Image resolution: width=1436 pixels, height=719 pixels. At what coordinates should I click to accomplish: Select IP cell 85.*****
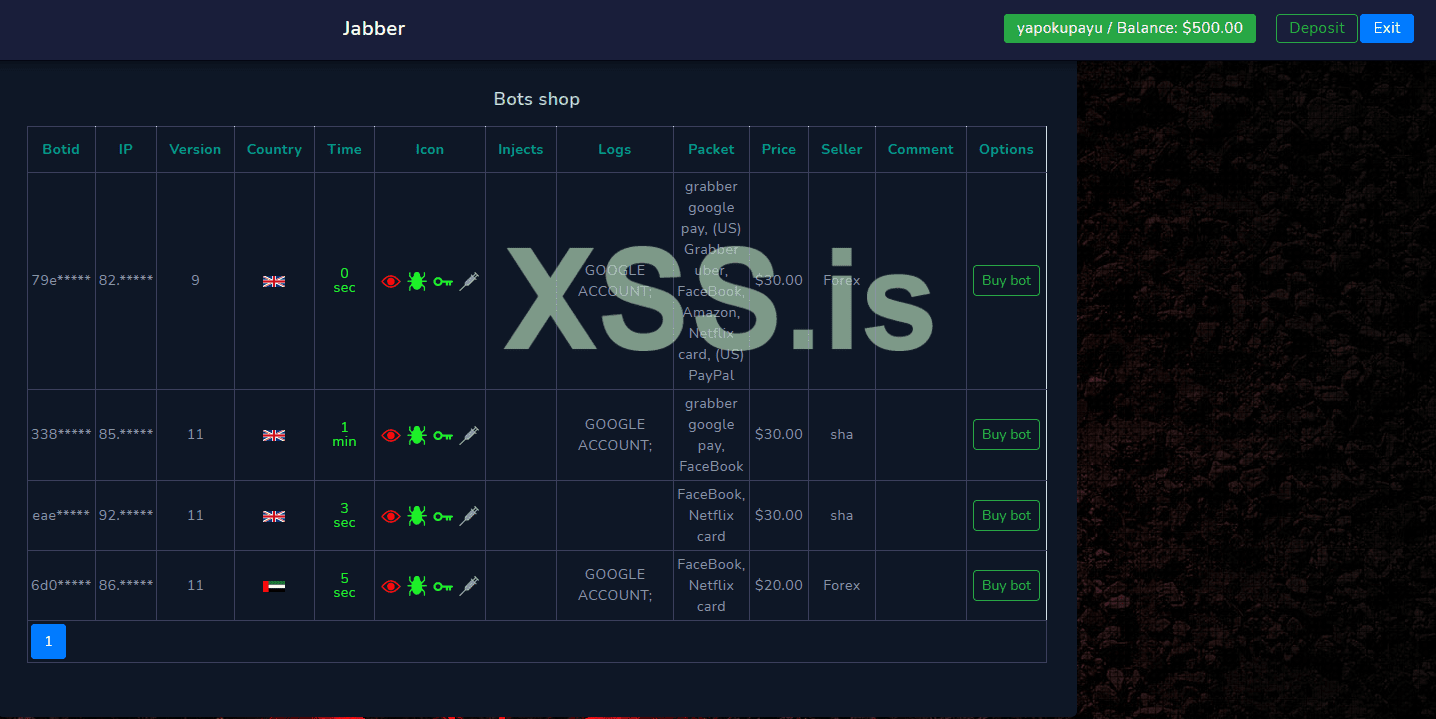[x=126, y=435]
